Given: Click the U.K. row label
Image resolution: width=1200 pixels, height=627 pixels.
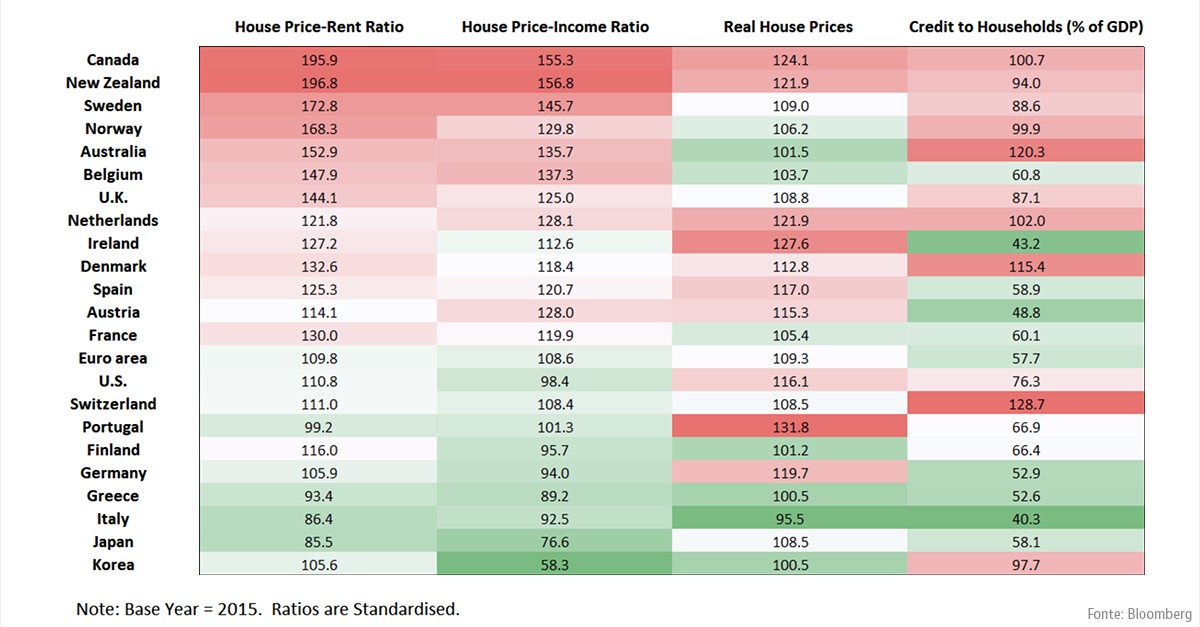Looking at the screenshot, I should 113,198.
